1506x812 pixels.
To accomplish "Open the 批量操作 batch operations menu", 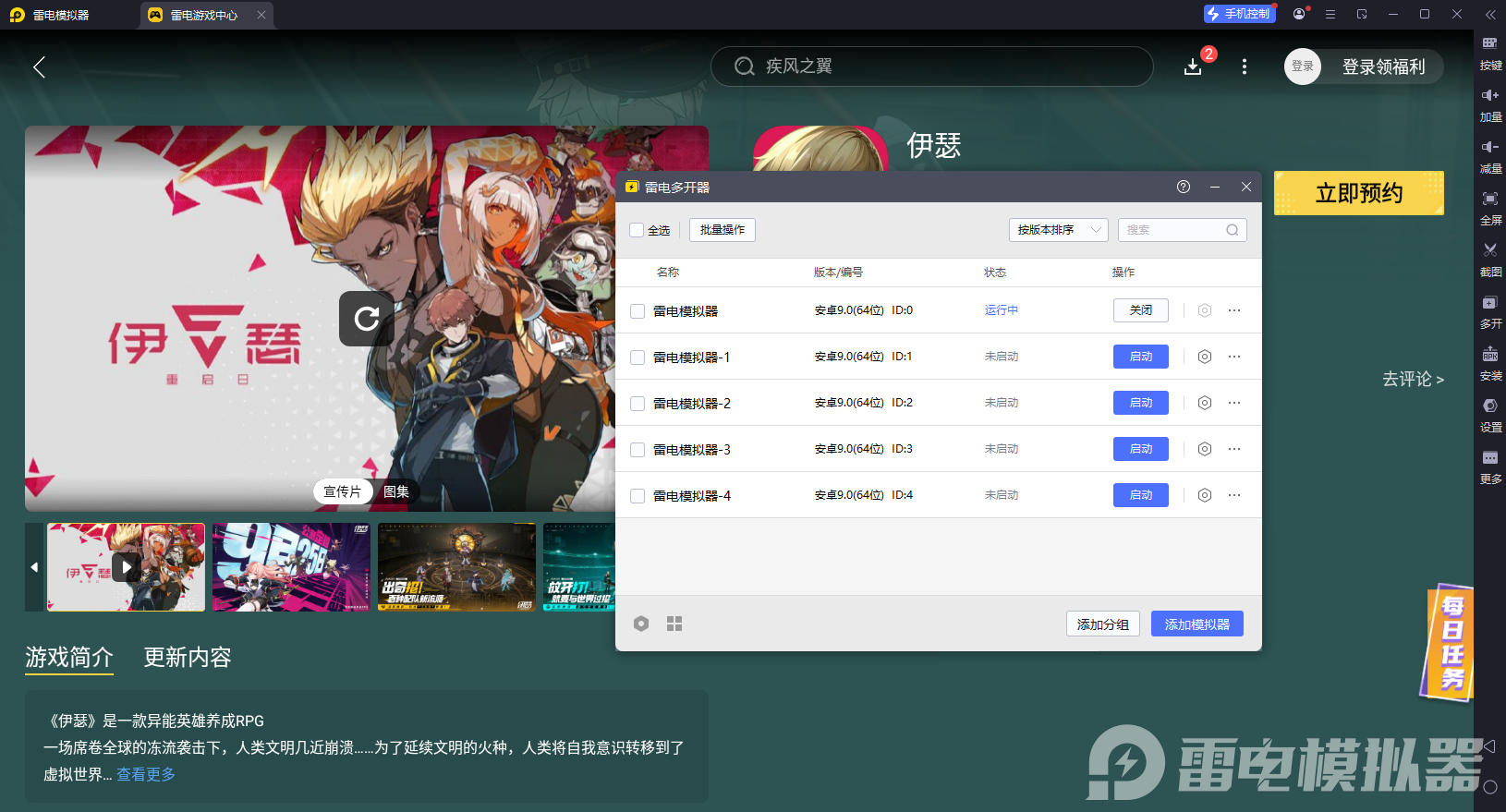I will (723, 230).
